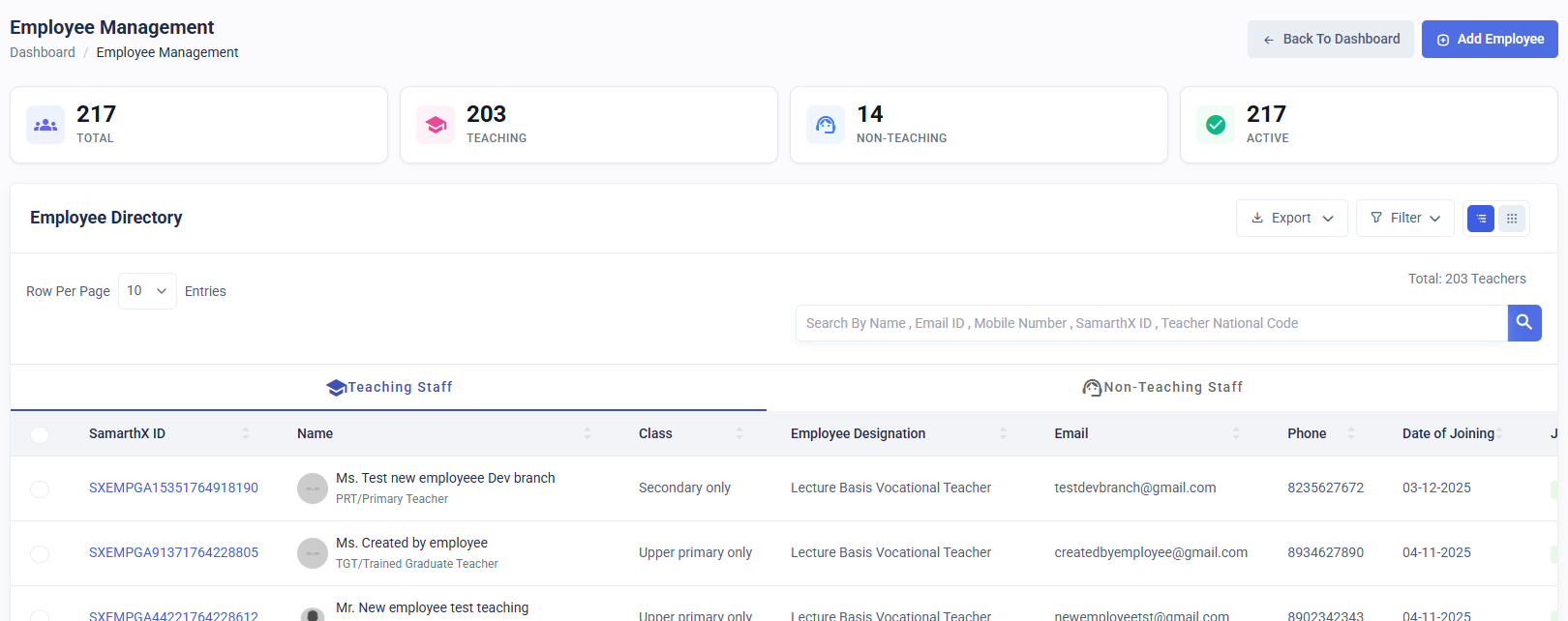Focus the employee search input field
Screen dimensions: 1568x621
[1152, 323]
